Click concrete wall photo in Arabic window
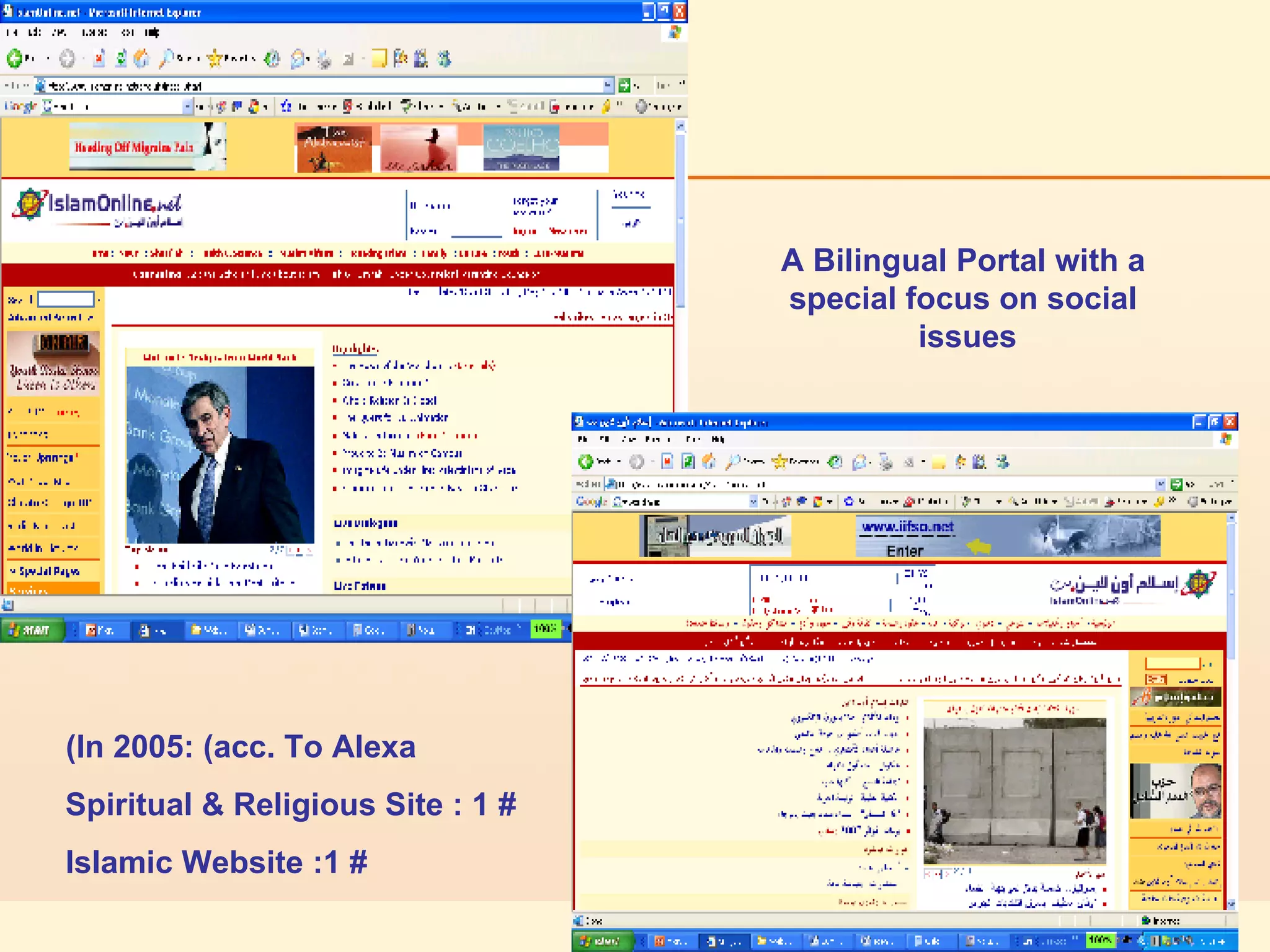This screenshot has width=1270, height=952. click(1015, 791)
